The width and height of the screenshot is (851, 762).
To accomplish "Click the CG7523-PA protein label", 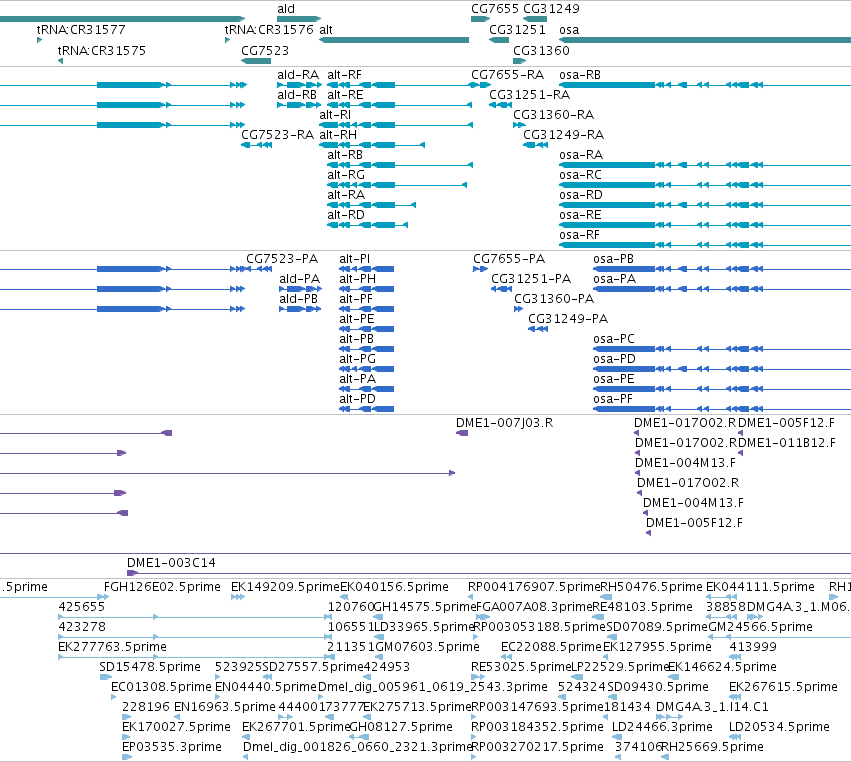I will [282, 259].
